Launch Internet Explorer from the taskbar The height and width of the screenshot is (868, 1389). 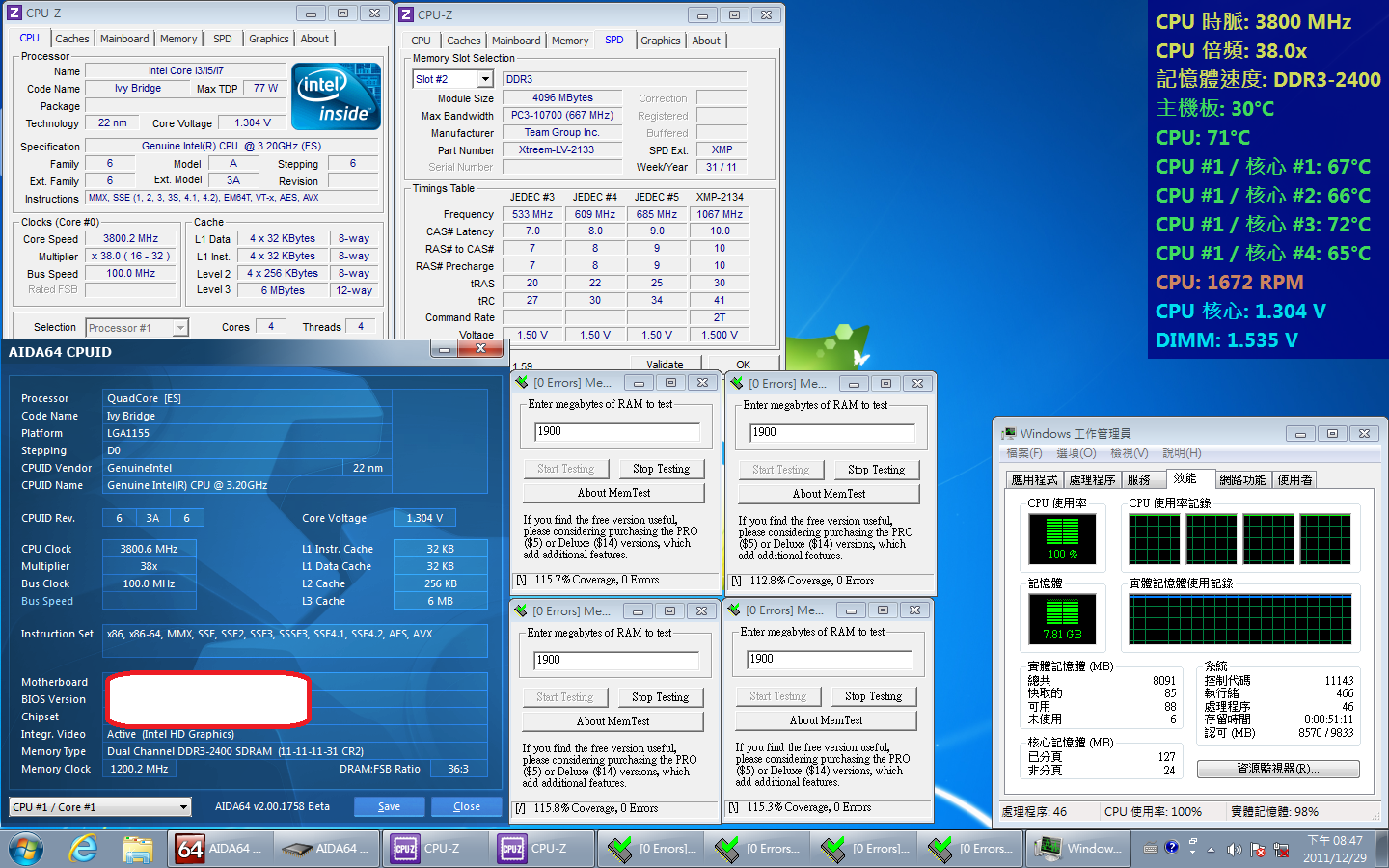click(x=84, y=849)
